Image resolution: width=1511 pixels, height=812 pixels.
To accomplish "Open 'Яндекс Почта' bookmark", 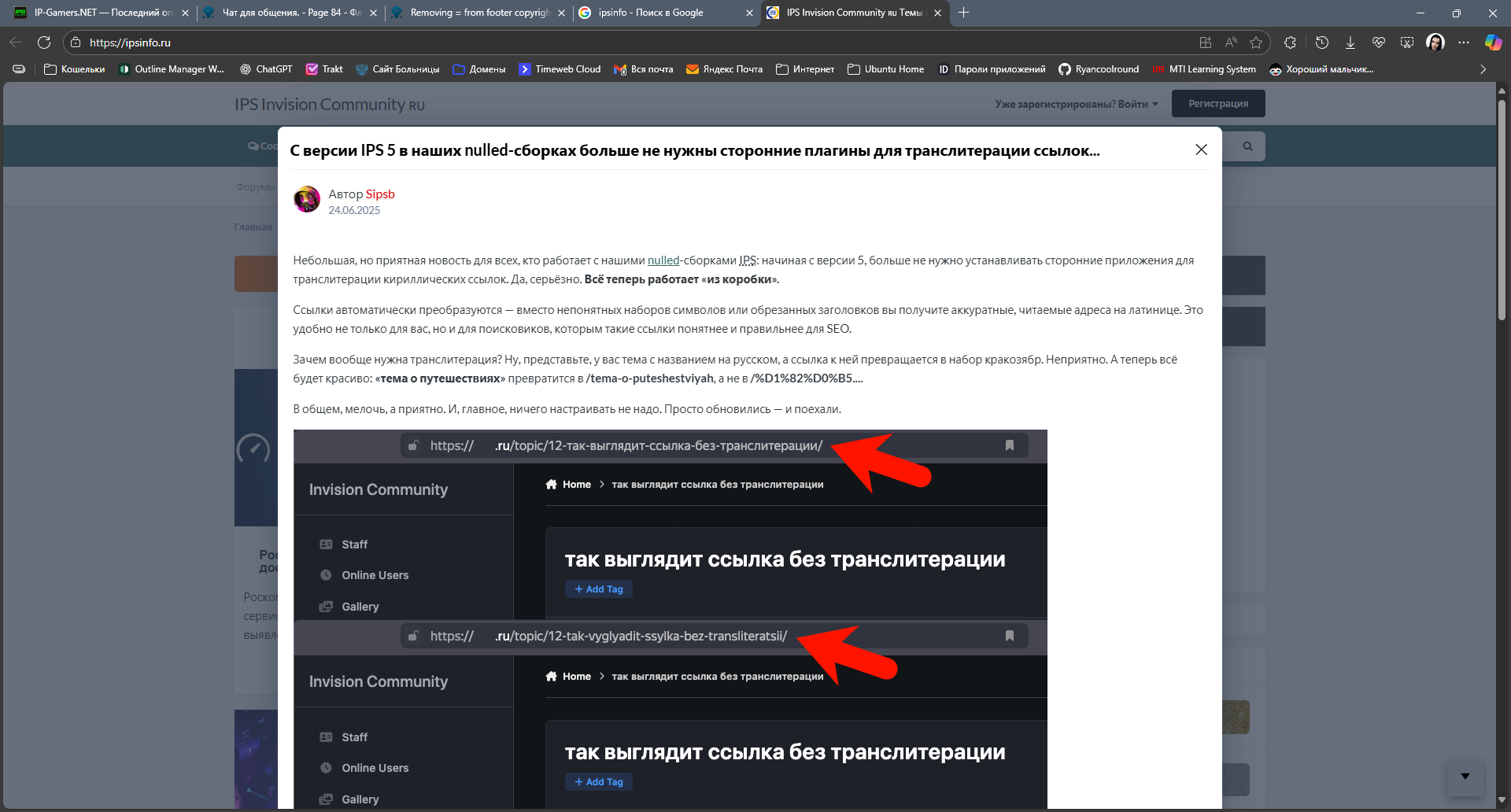I will tap(724, 69).
